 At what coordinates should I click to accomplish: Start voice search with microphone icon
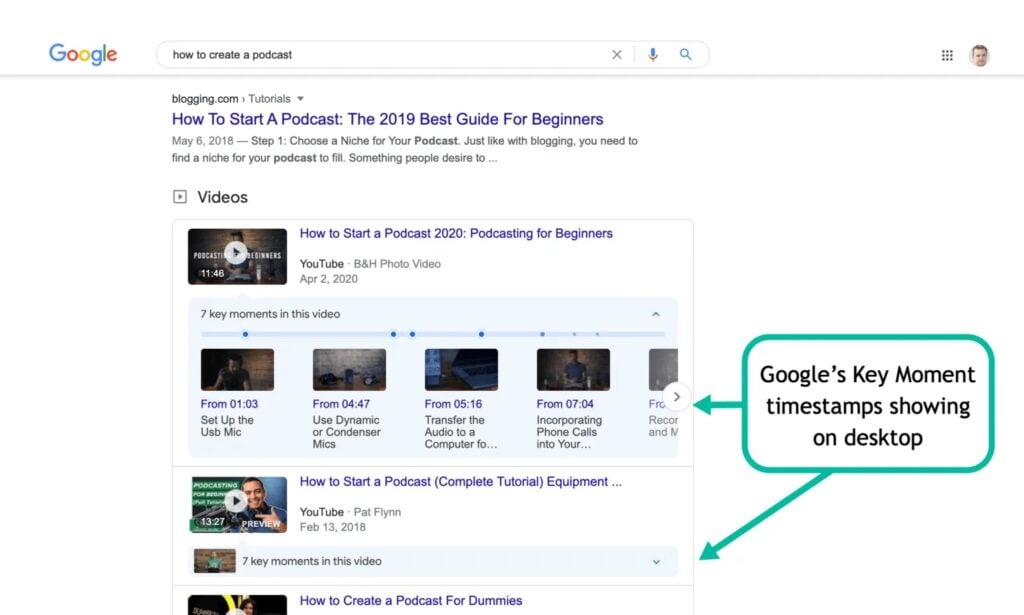coord(653,55)
